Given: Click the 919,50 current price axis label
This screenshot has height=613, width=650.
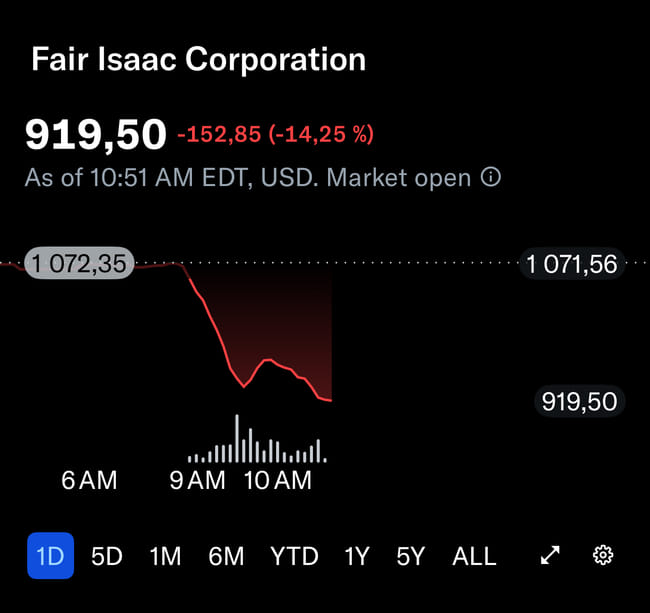Looking at the screenshot, I should tap(579, 402).
